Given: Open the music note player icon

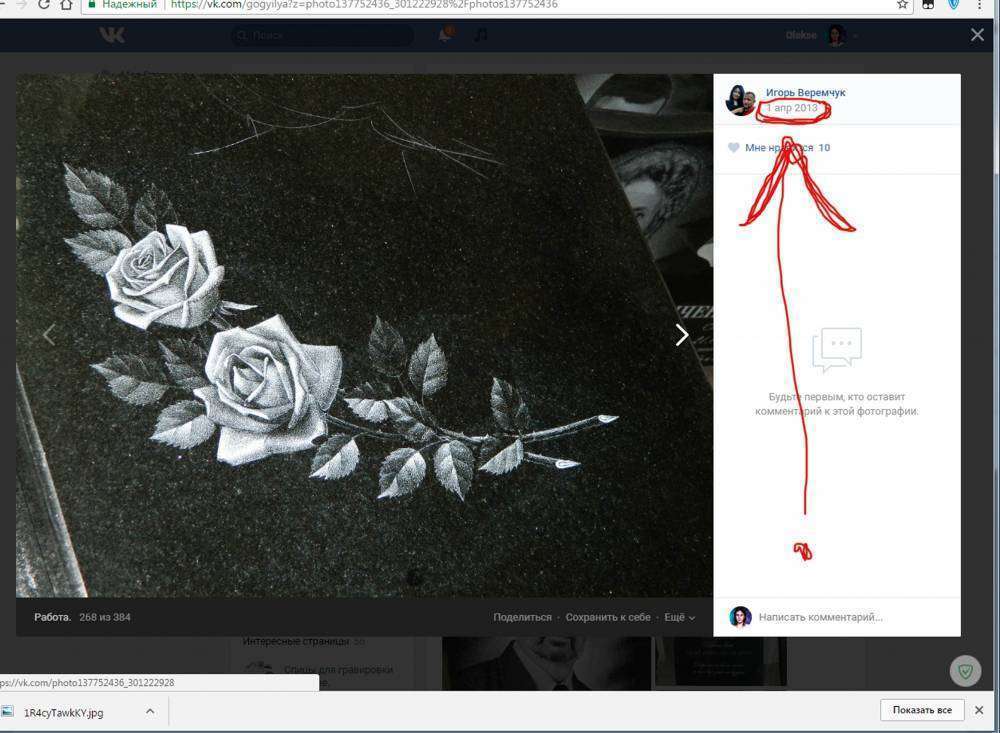Looking at the screenshot, I should [x=481, y=35].
